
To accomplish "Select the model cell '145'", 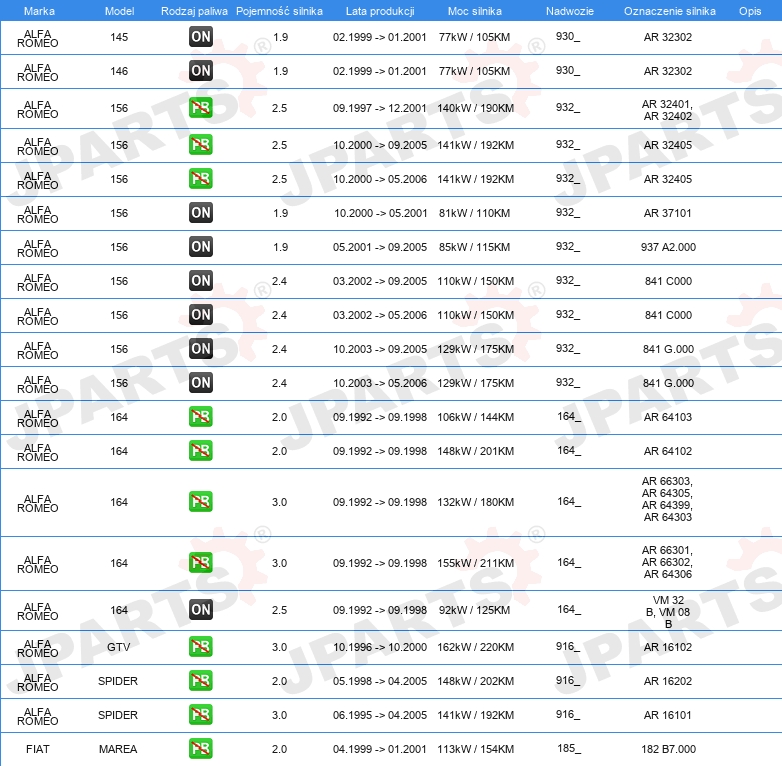I will pos(119,37).
